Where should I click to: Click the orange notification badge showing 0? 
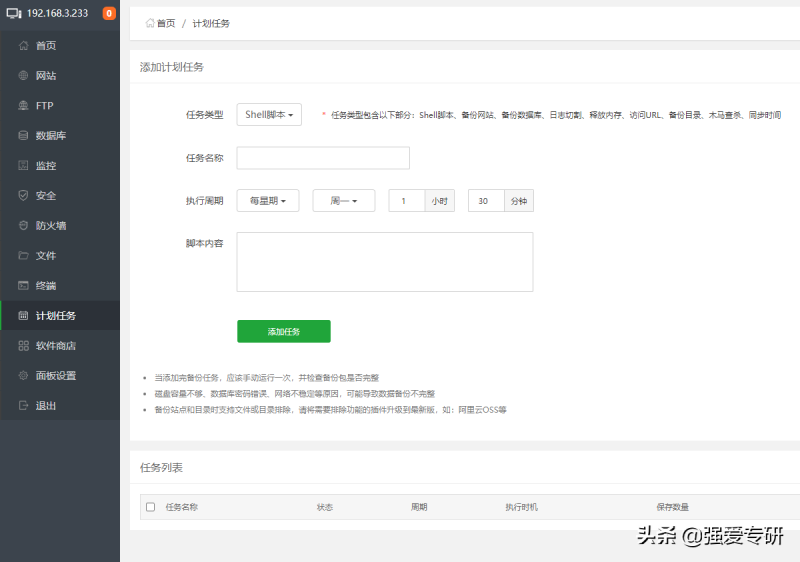[109, 13]
